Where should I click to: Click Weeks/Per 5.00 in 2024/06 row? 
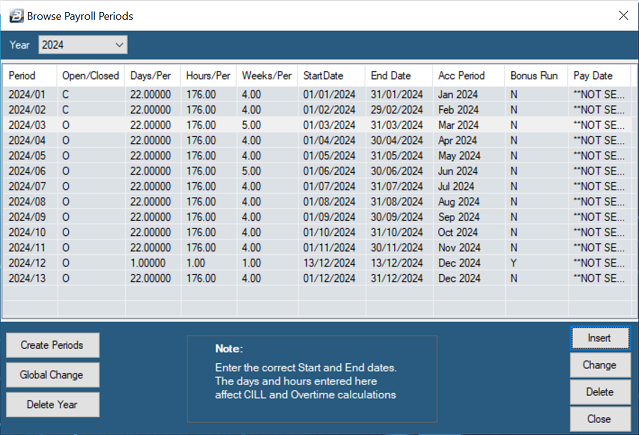click(251, 171)
